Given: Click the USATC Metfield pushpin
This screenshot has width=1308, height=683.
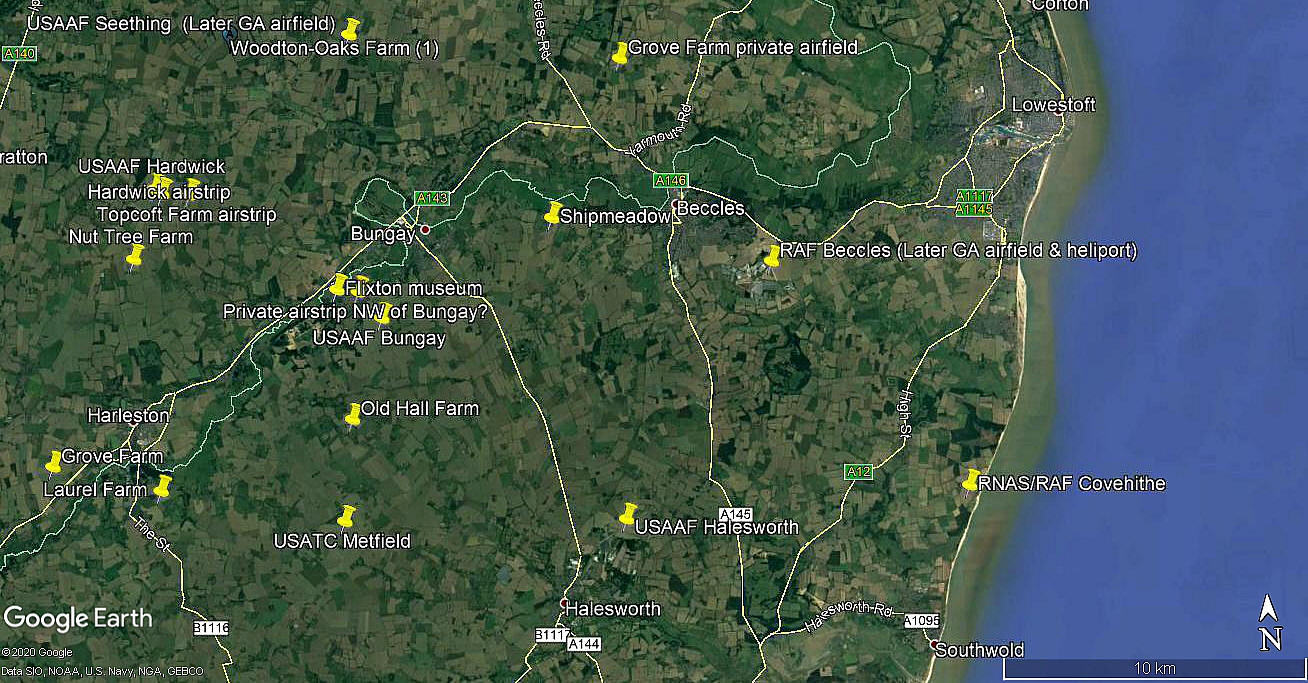Looking at the screenshot, I should click(x=346, y=516).
